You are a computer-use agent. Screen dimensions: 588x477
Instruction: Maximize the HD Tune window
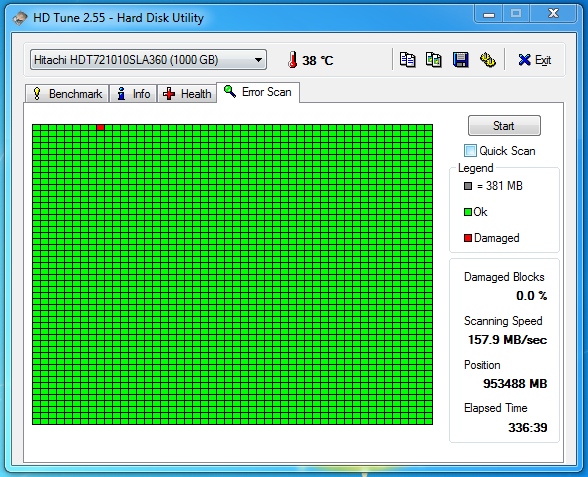pos(516,14)
